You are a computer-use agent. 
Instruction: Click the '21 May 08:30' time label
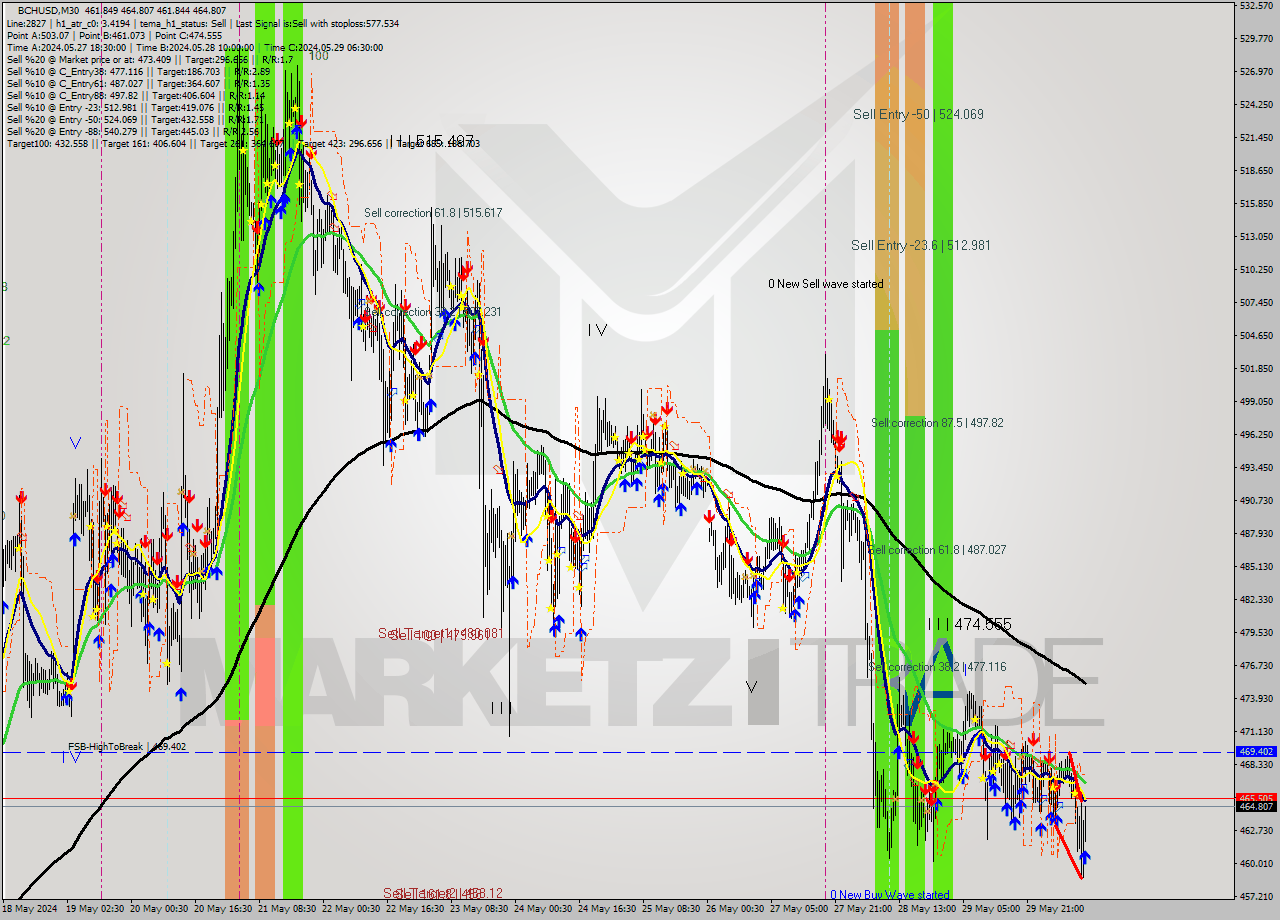click(x=286, y=909)
